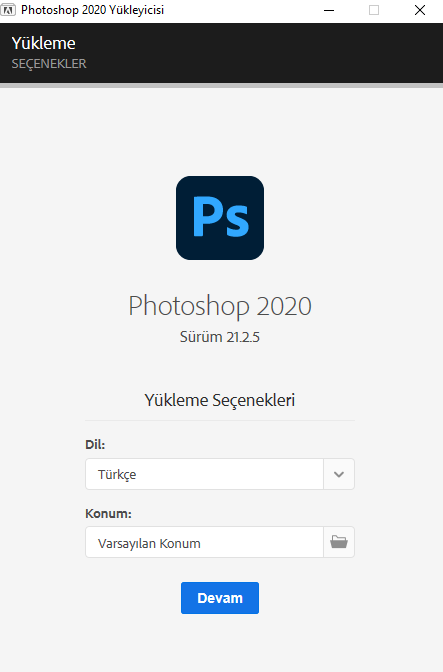This screenshot has height=672, width=443.
Task: Click the folder browse icon next to Konum
Action: click(x=339, y=542)
